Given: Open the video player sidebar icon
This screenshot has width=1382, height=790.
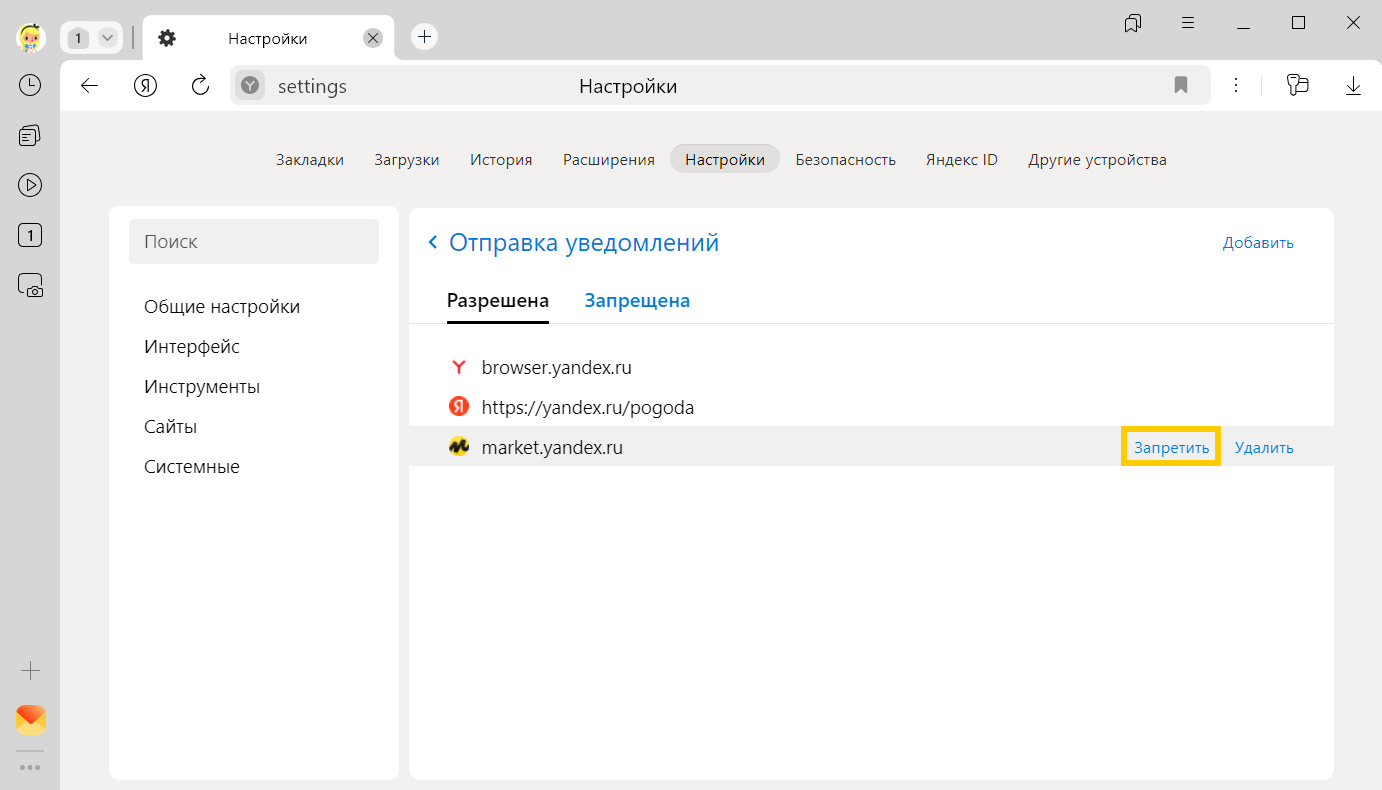Looking at the screenshot, I should [30, 185].
